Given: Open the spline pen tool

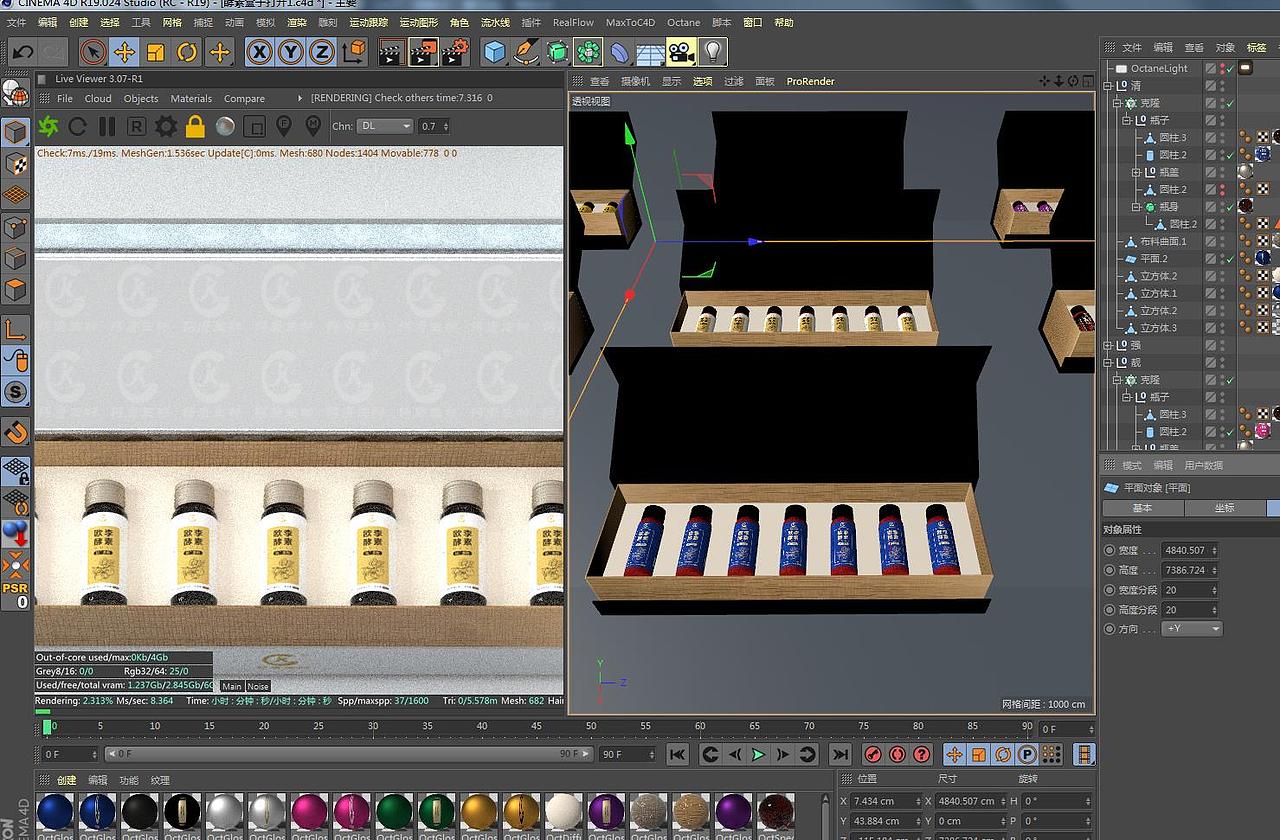Looking at the screenshot, I should (x=526, y=52).
